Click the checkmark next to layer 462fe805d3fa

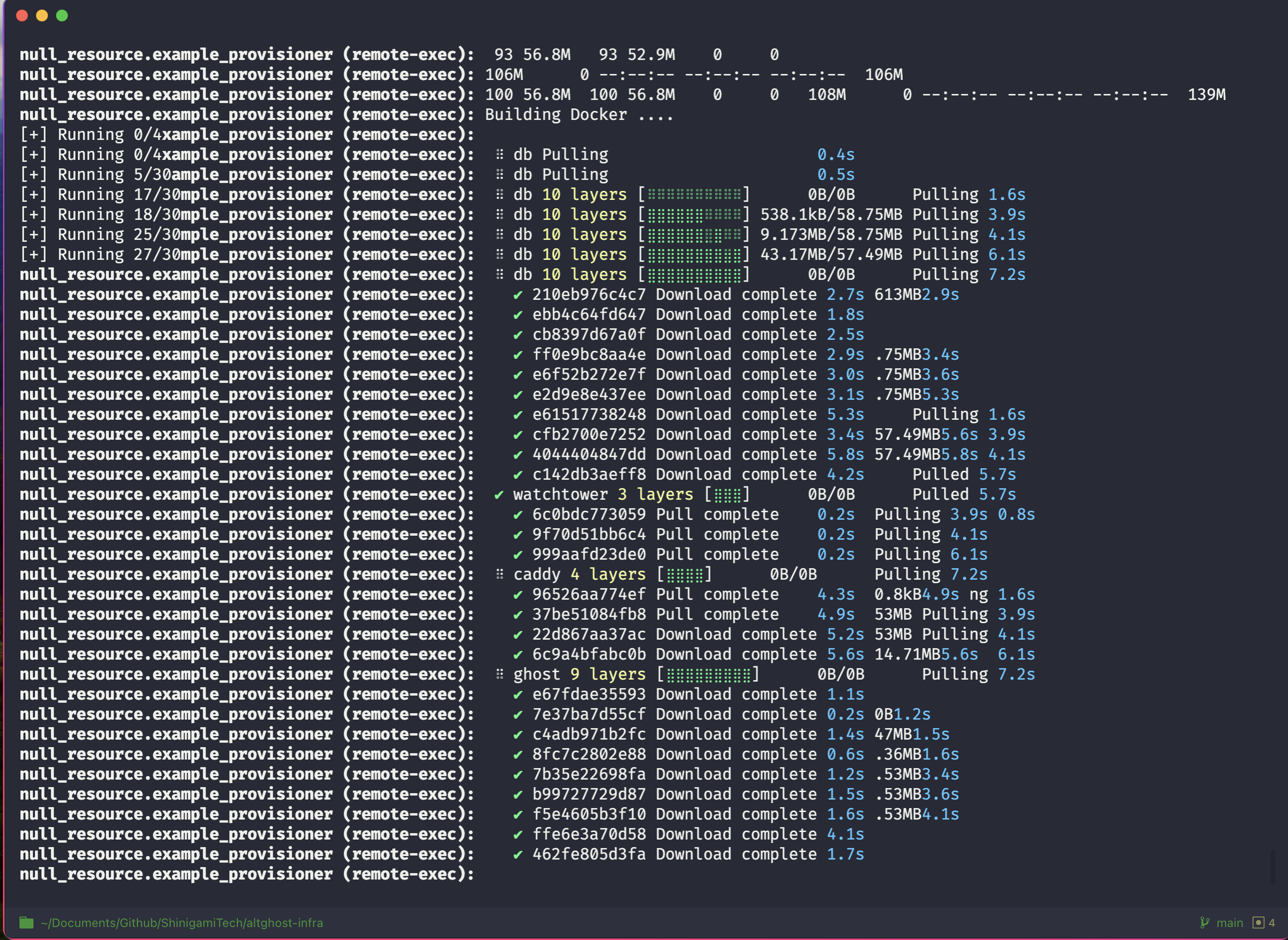[x=518, y=854]
